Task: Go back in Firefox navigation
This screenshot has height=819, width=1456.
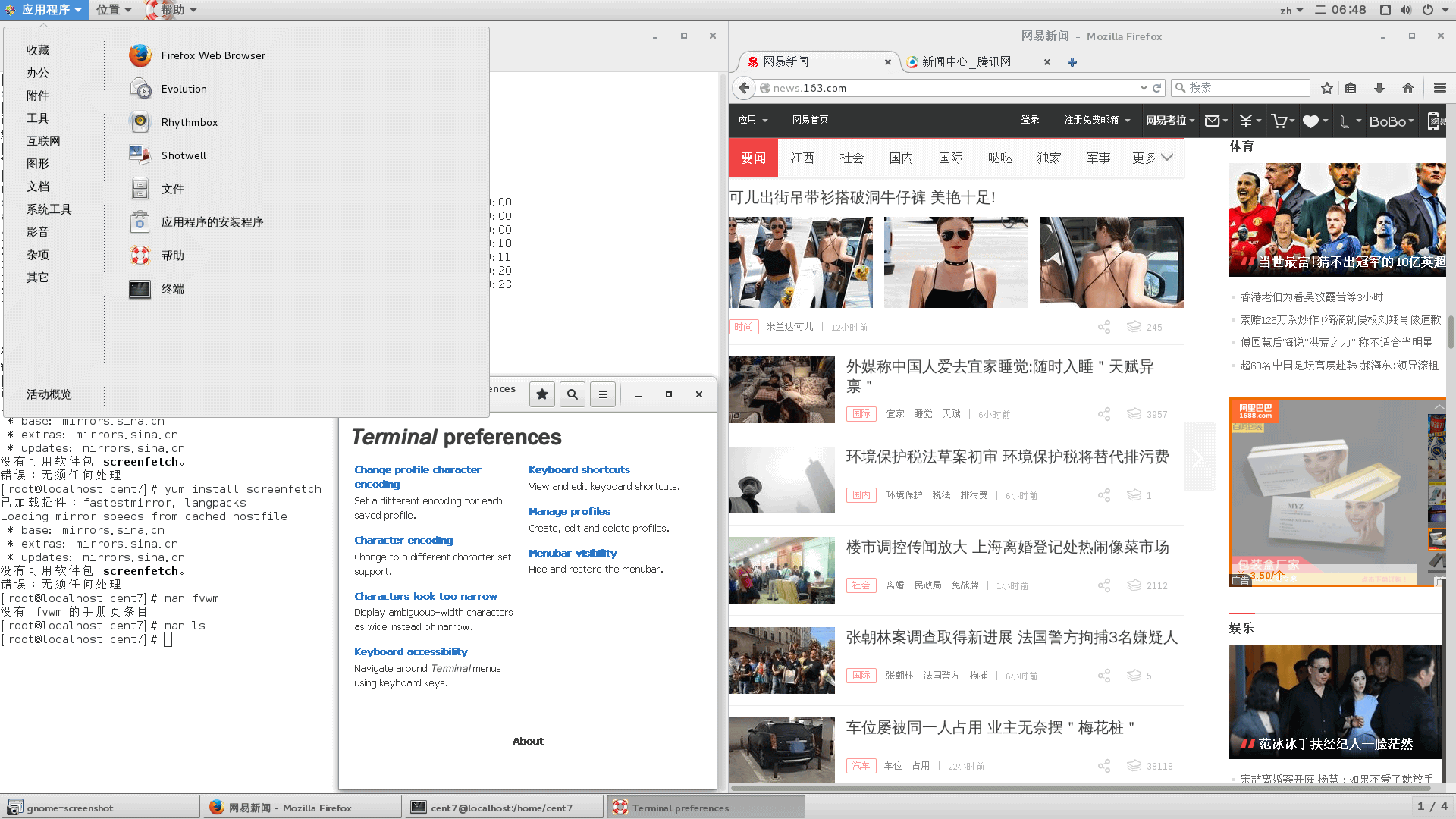Action: point(745,88)
